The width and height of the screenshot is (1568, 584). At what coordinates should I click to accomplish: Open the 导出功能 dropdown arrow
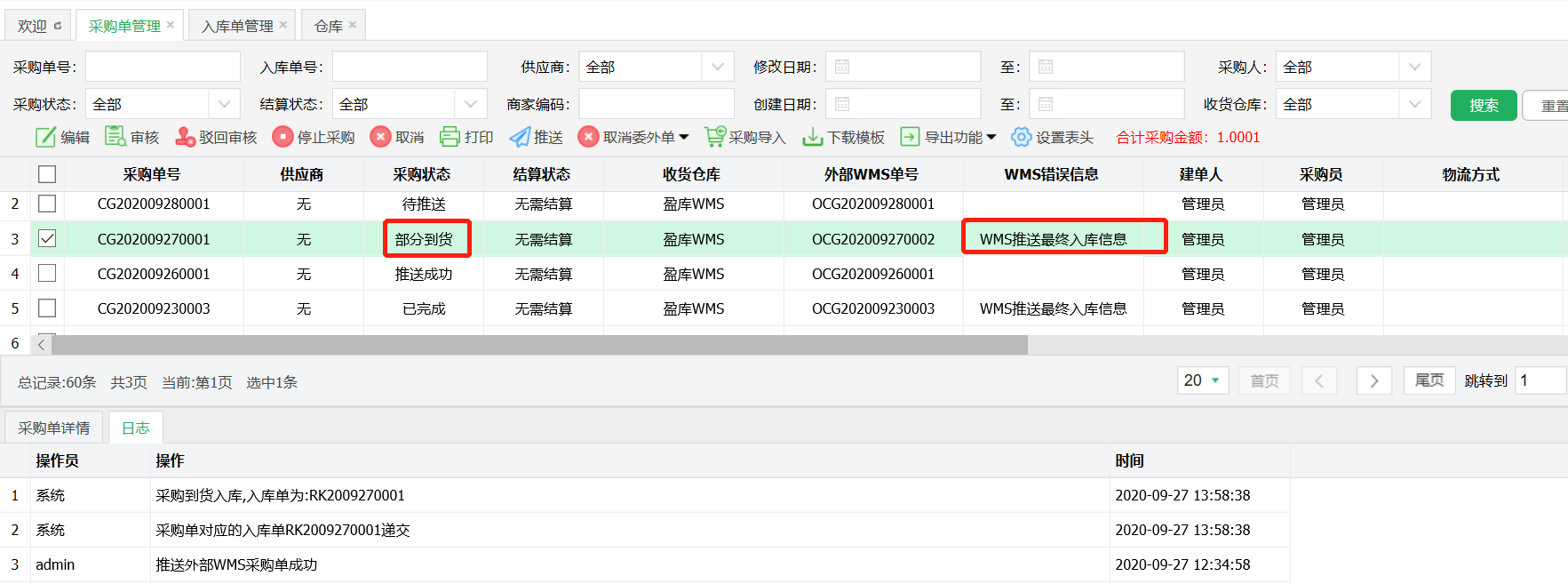(x=991, y=137)
